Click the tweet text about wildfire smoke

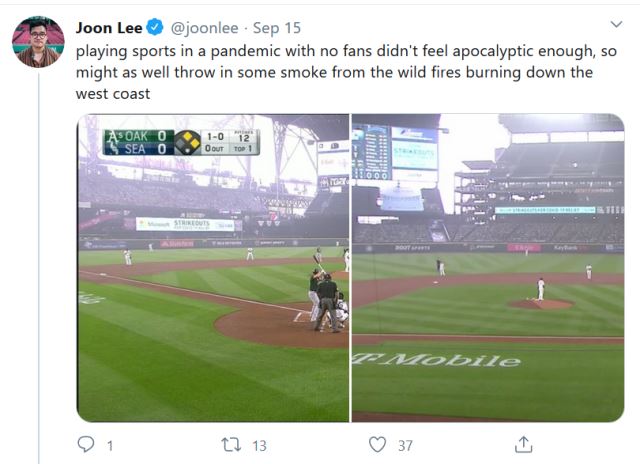click(346, 72)
